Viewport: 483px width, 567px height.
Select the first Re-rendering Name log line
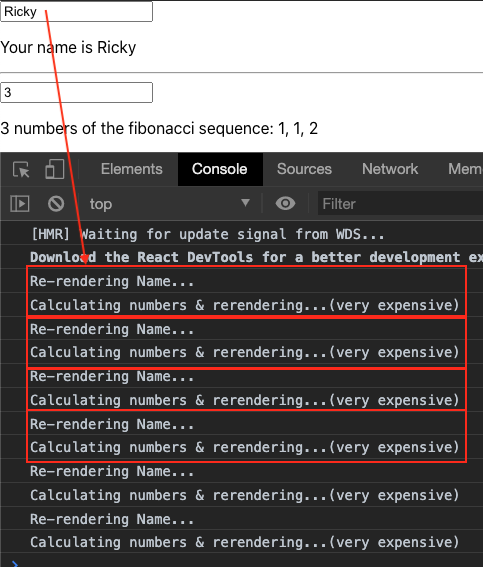coord(112,281)
